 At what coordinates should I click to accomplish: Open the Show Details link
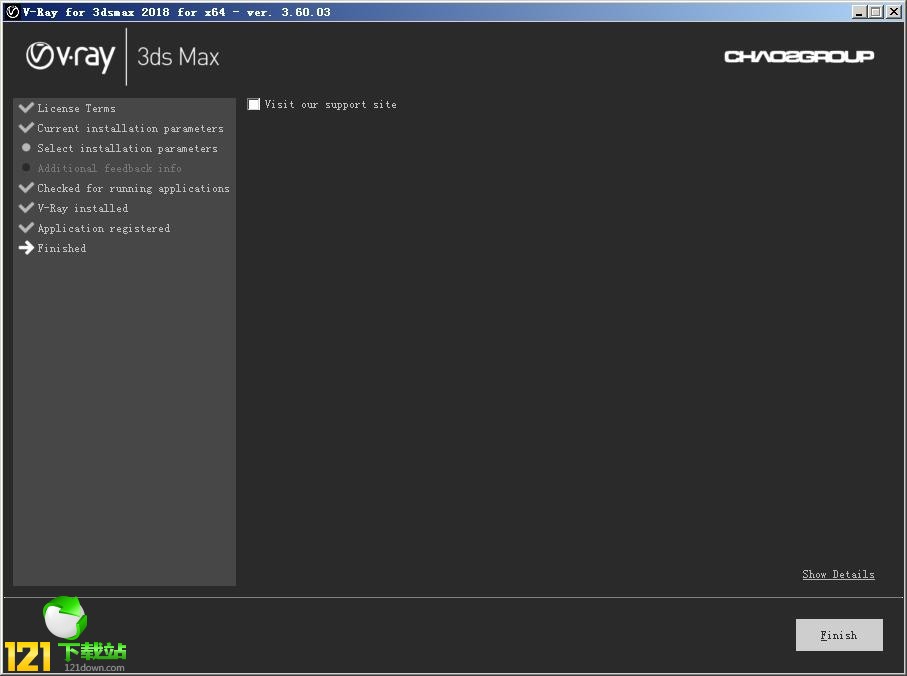point(838,574)
